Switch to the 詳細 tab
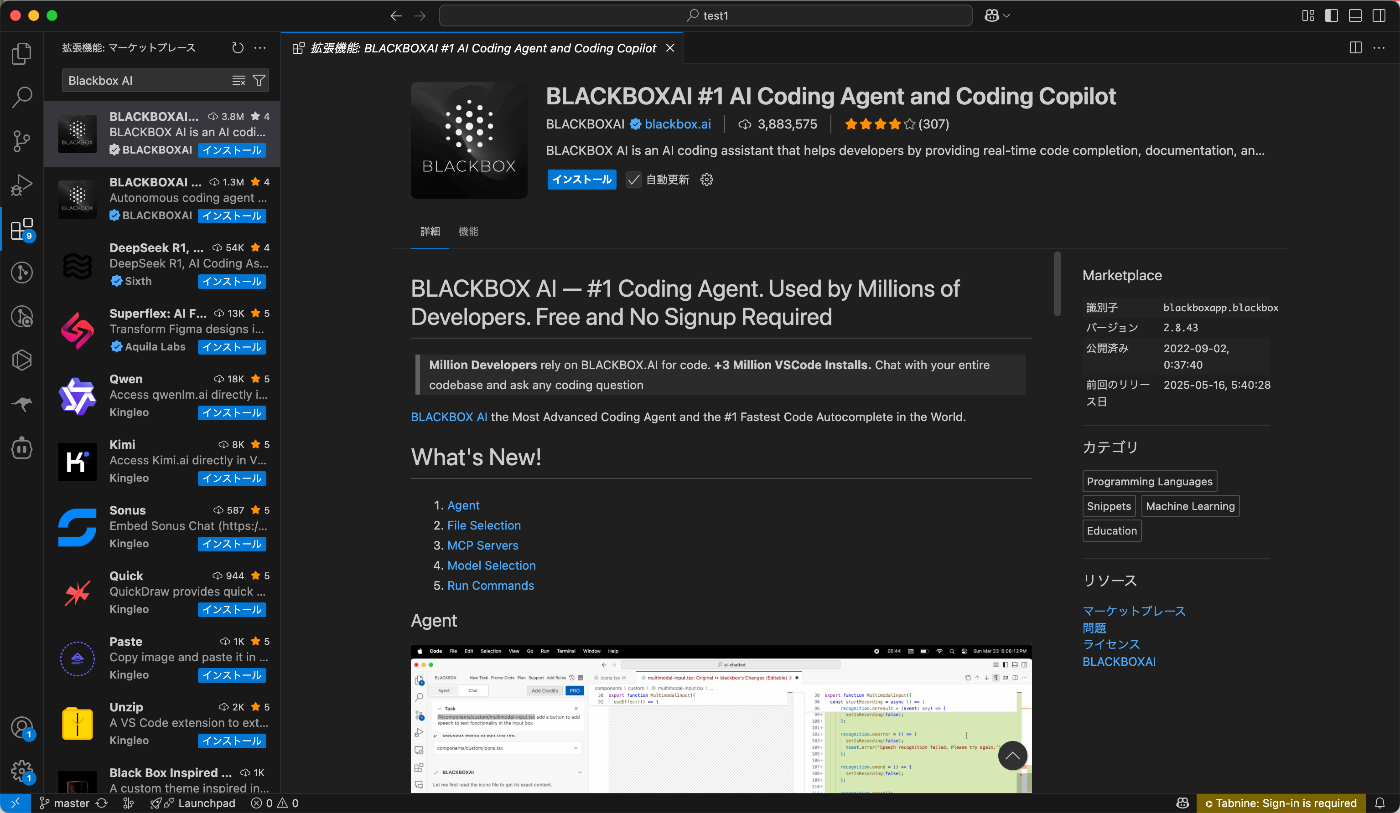The image size is (1400, 813). [430, 231]
